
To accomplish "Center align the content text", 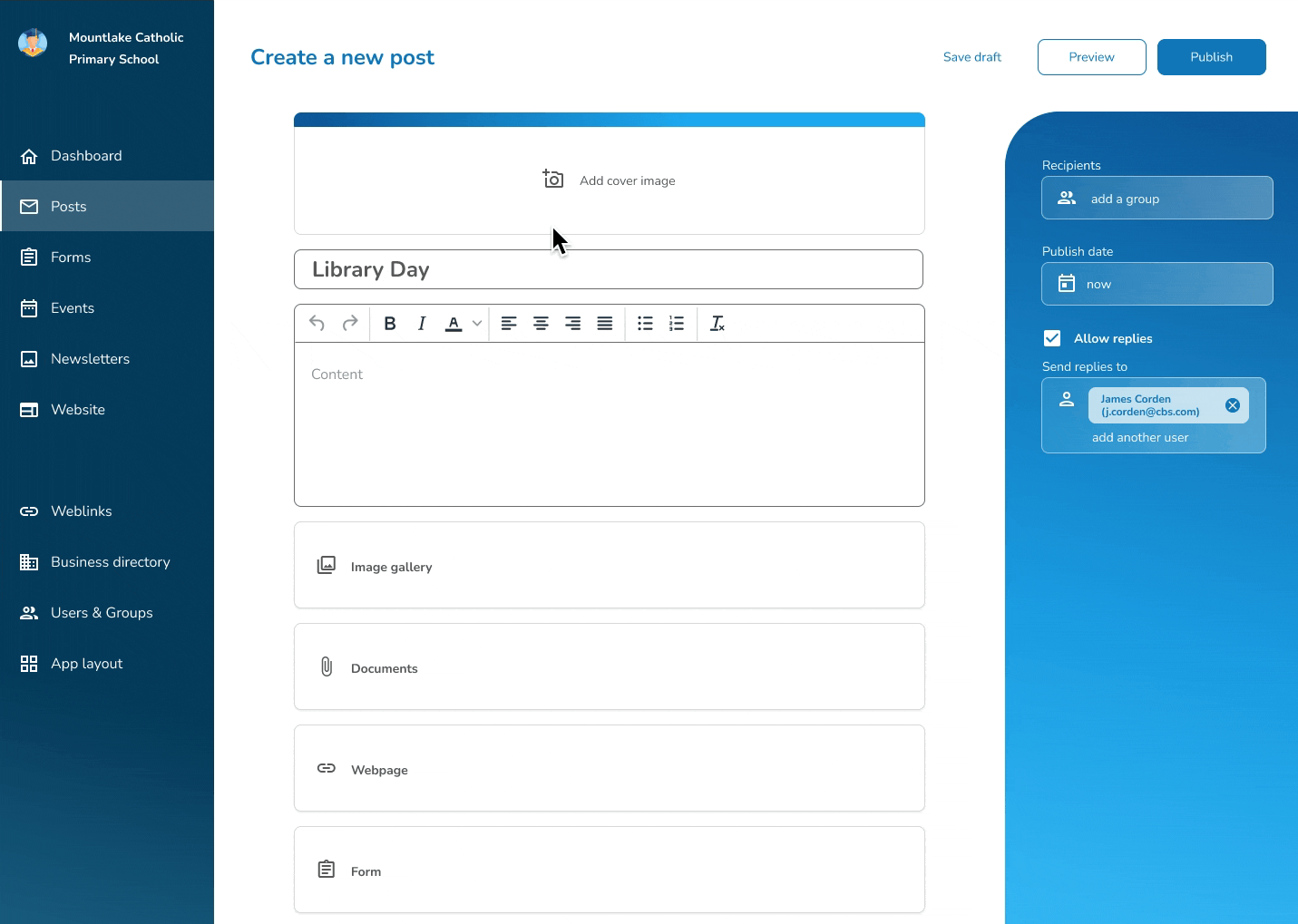I will (x=541, y=324).
